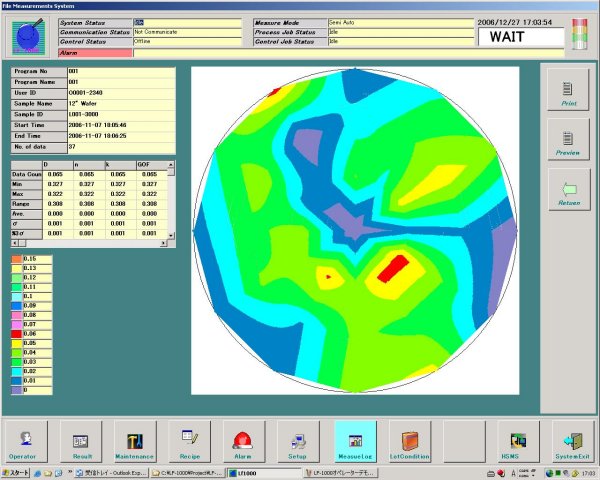Click the D column header
Image resolution: width=600 pixels, height=480 pixels.
[x=58, y=165]
